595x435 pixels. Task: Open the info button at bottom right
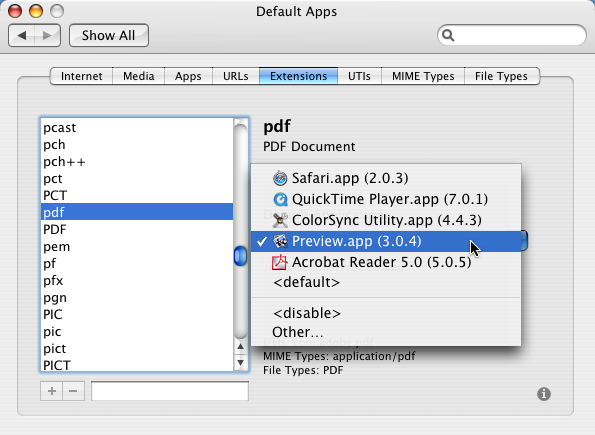pyautogui.click(x=544, y=394)
